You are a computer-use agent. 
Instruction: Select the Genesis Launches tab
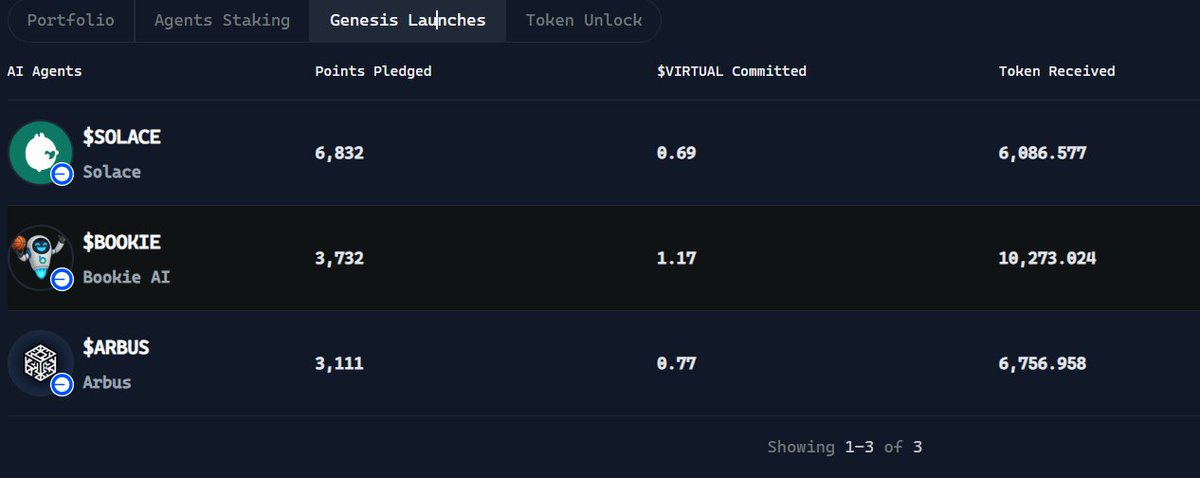coord(408,20)
